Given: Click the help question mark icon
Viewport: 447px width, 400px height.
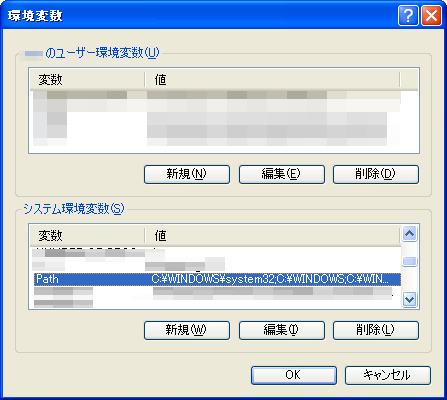Looking at the screenshot, I should click(x=408, y=15).
